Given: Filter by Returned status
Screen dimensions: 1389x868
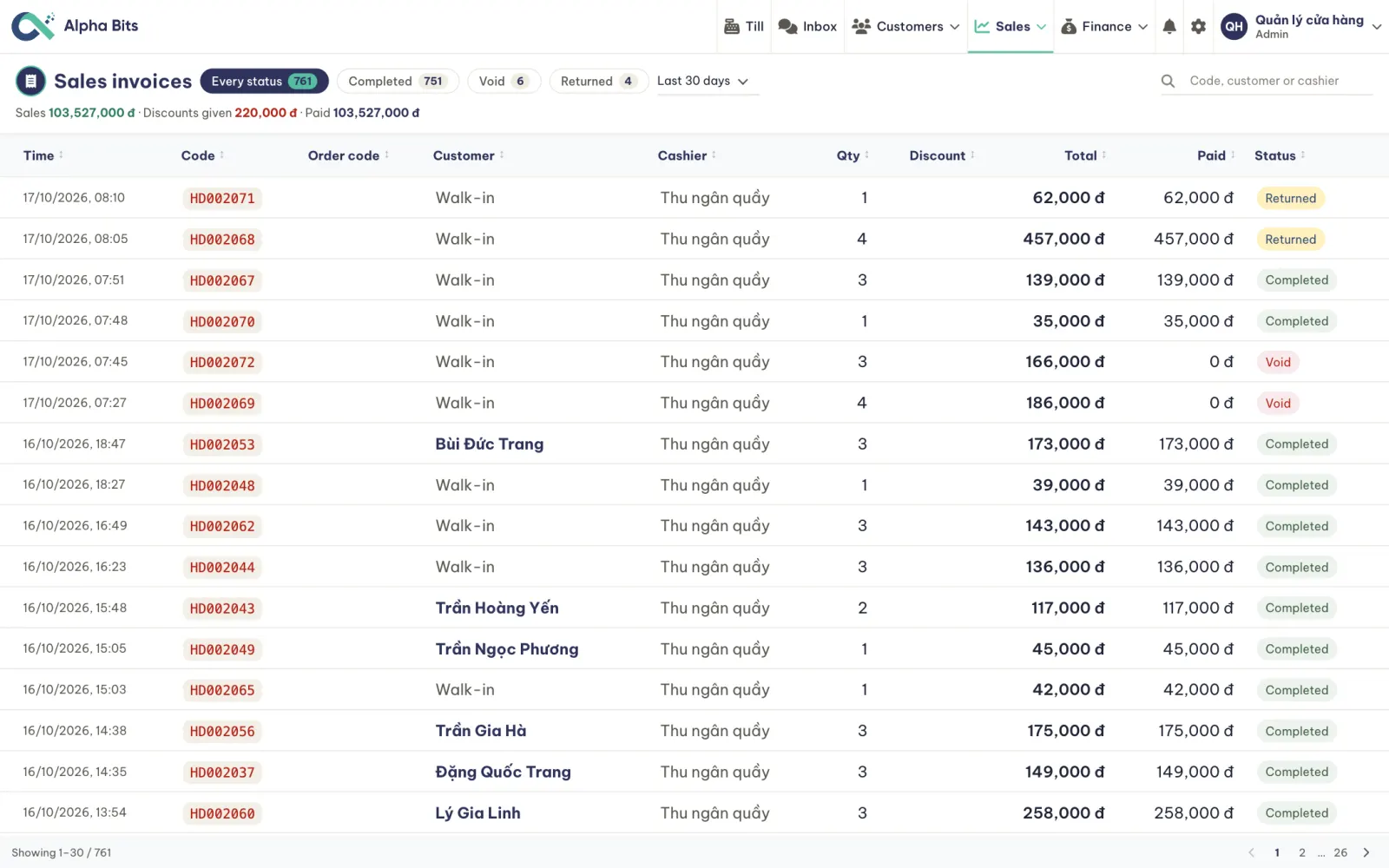Looking at the screenshot, I should (598, 81).
